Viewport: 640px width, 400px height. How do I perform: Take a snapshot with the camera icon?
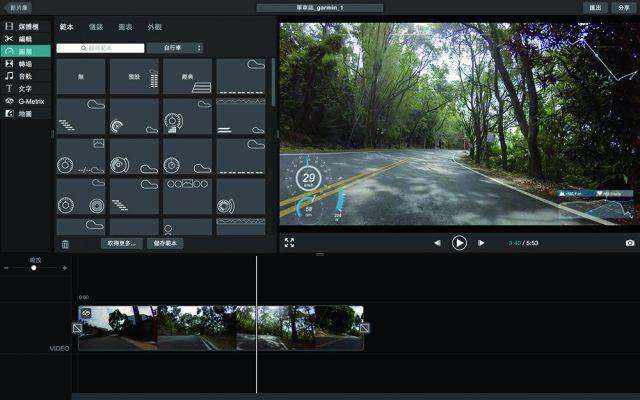tap(630, 243)
